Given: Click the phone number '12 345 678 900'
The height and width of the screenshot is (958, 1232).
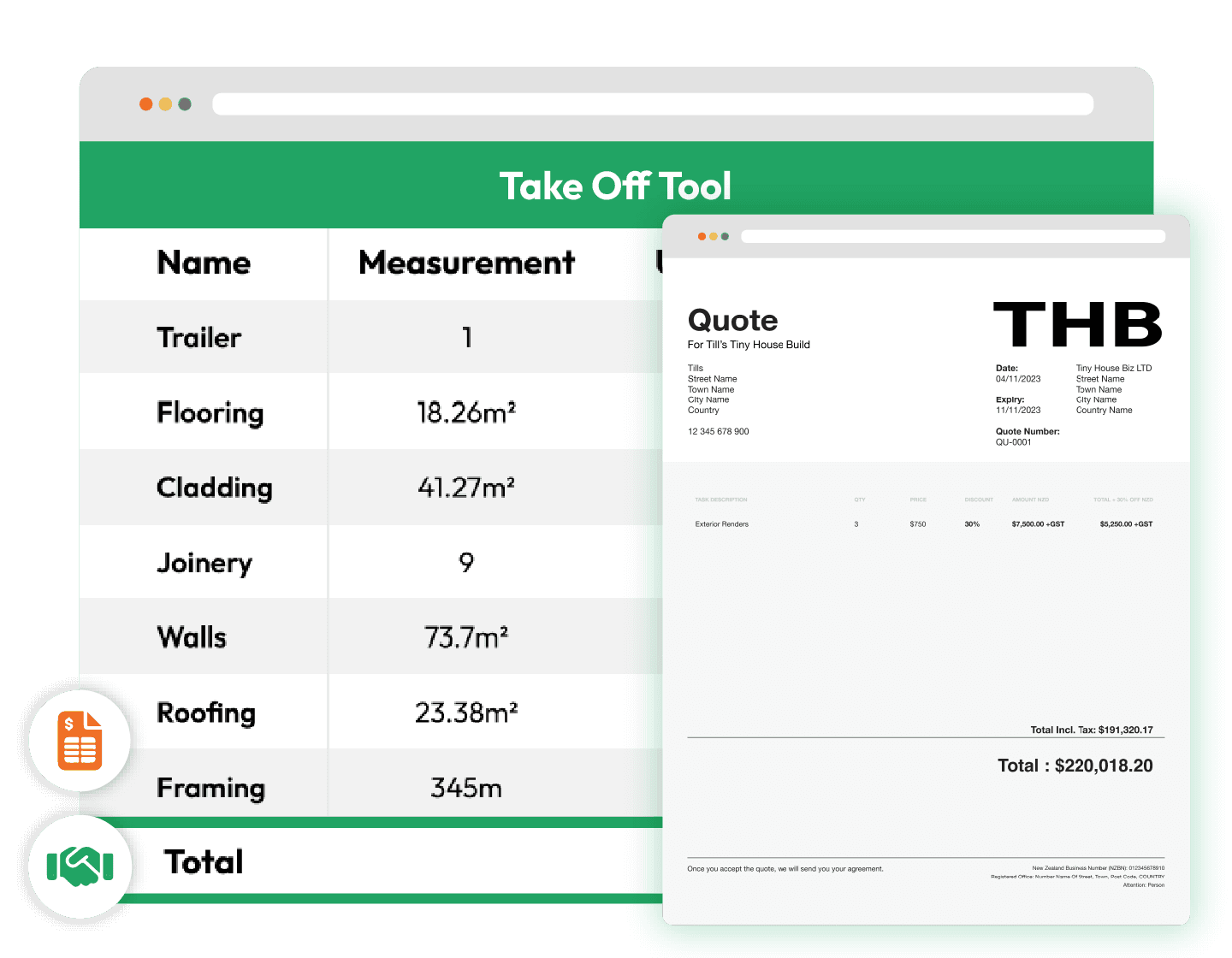Looking at the screenshot, I should coord(719,432).
